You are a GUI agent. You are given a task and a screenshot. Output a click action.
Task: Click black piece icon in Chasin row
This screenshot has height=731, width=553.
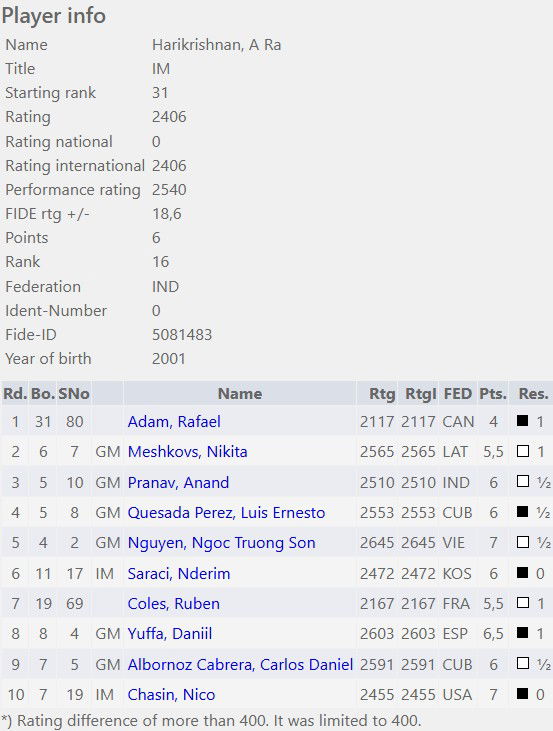(x=523, y=693)
